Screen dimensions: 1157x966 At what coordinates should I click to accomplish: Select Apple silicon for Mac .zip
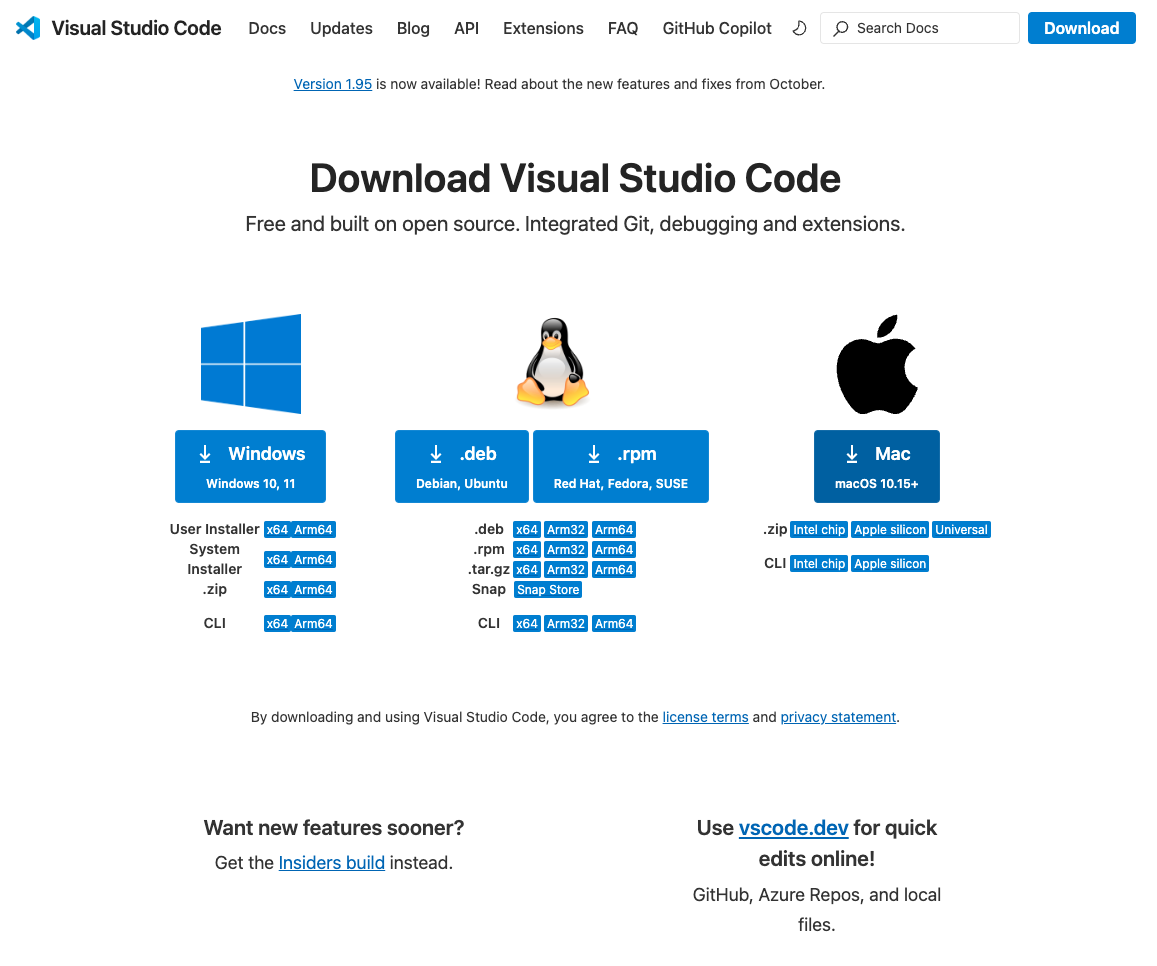pyautogui.click(x=890, y=530)
